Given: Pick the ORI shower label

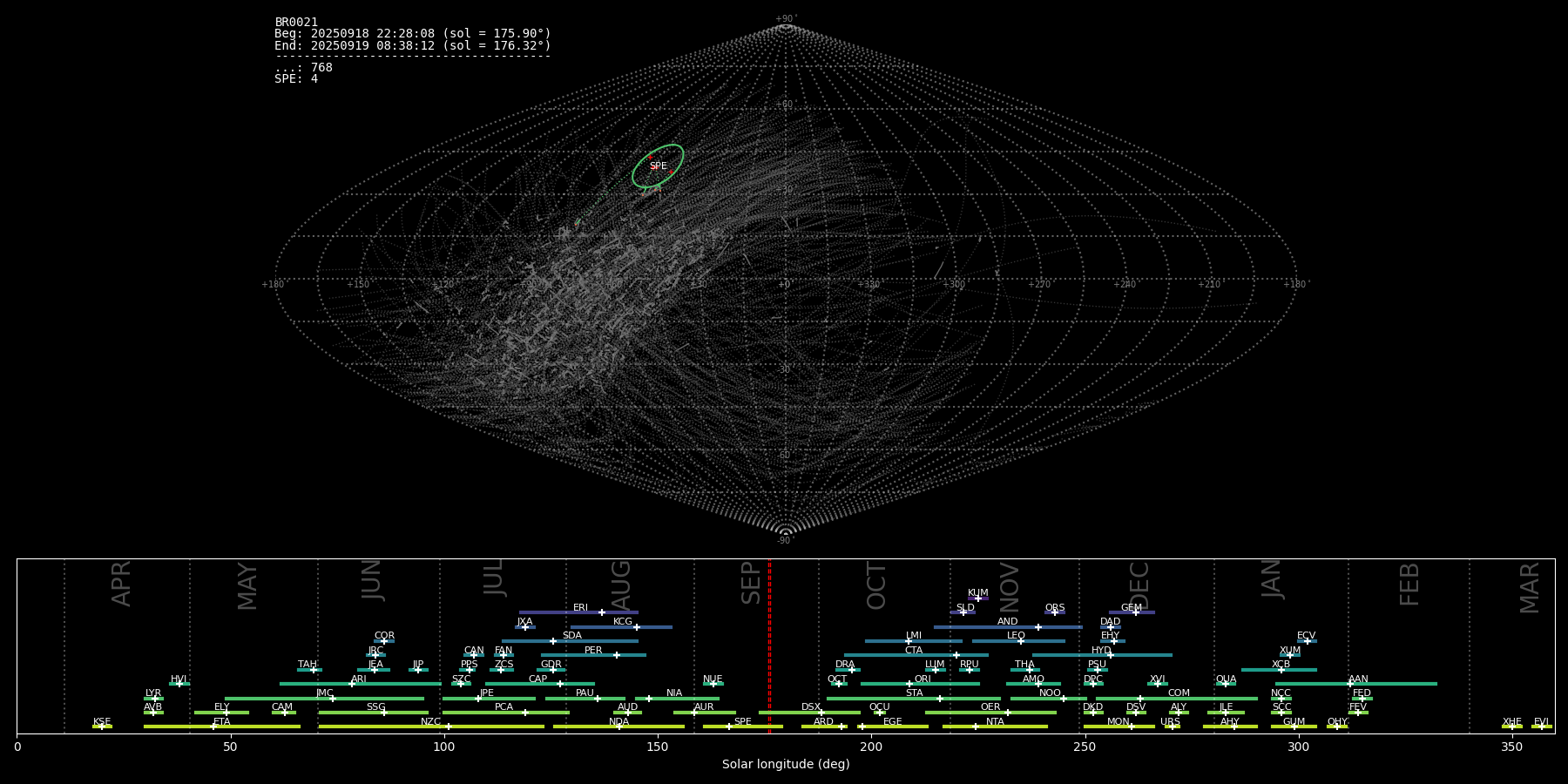Looking at the screenshot, I should (923, 679).
